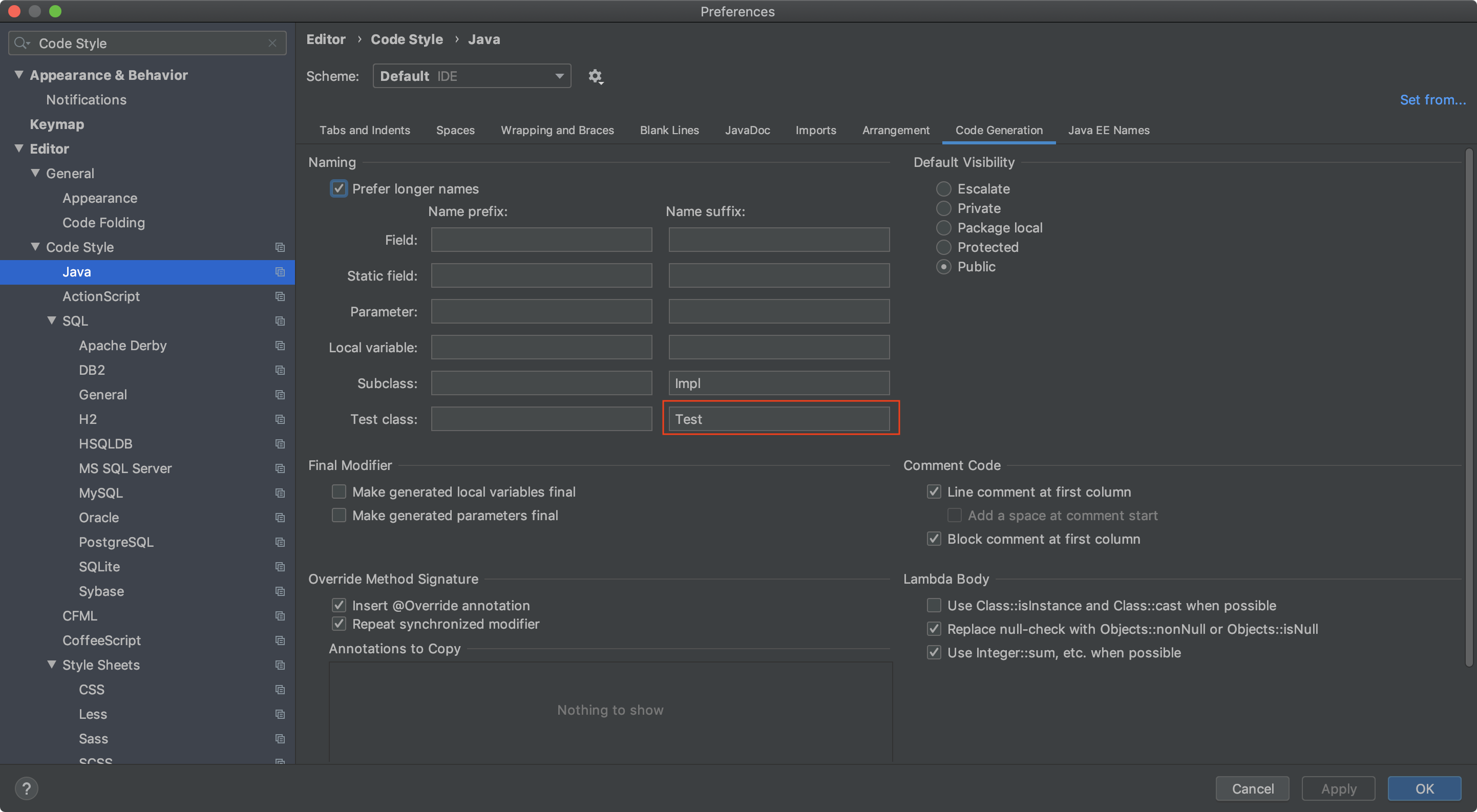Clear search field with the X icon
Image resolution: width=1477 pixels, height=812 pixels.
tap(272, 43)
